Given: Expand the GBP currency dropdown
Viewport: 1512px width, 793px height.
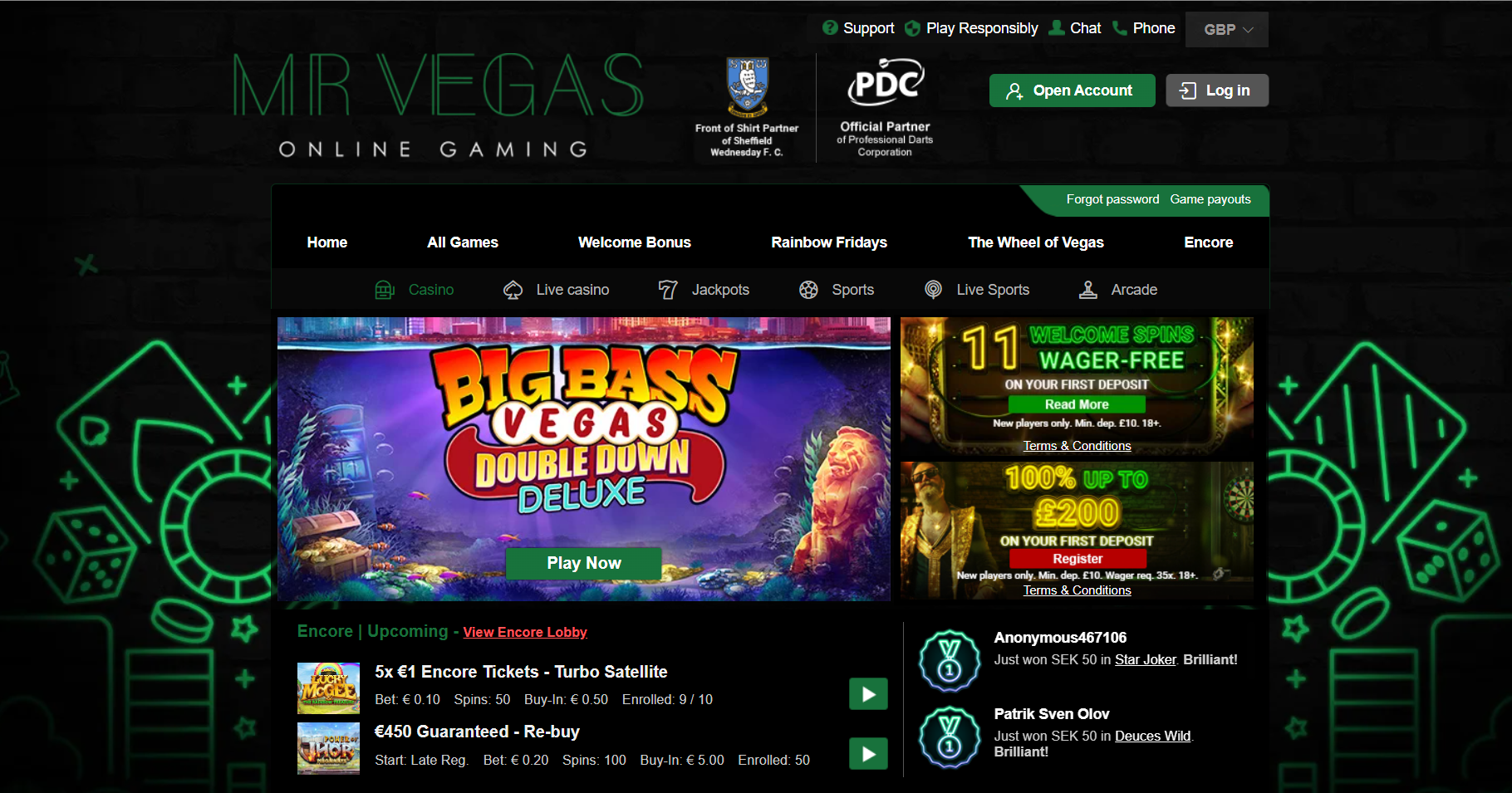Looking at the screenshot, I should point(1227,29).
